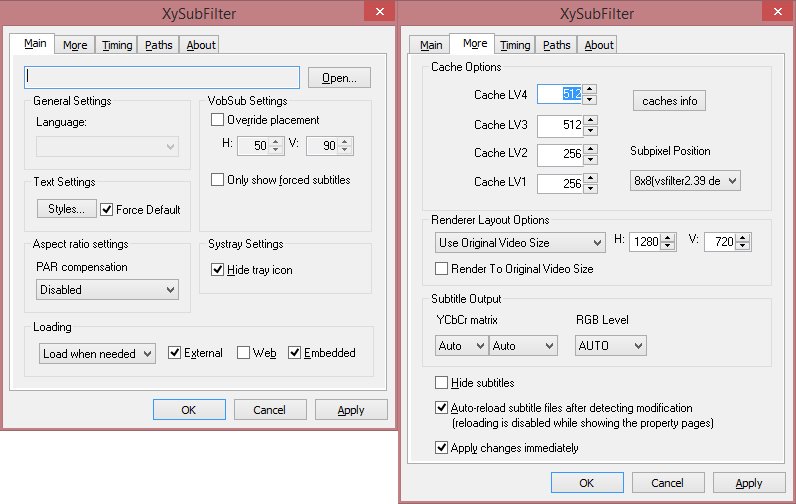Click the Cache LV2 value field

pyautogui.click(x=560, y=154)
